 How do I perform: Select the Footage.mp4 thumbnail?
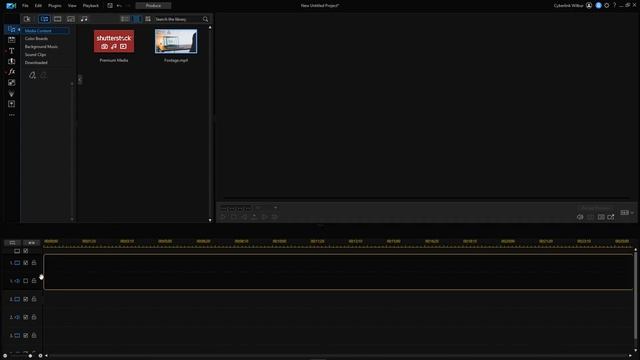coord(176,41)
